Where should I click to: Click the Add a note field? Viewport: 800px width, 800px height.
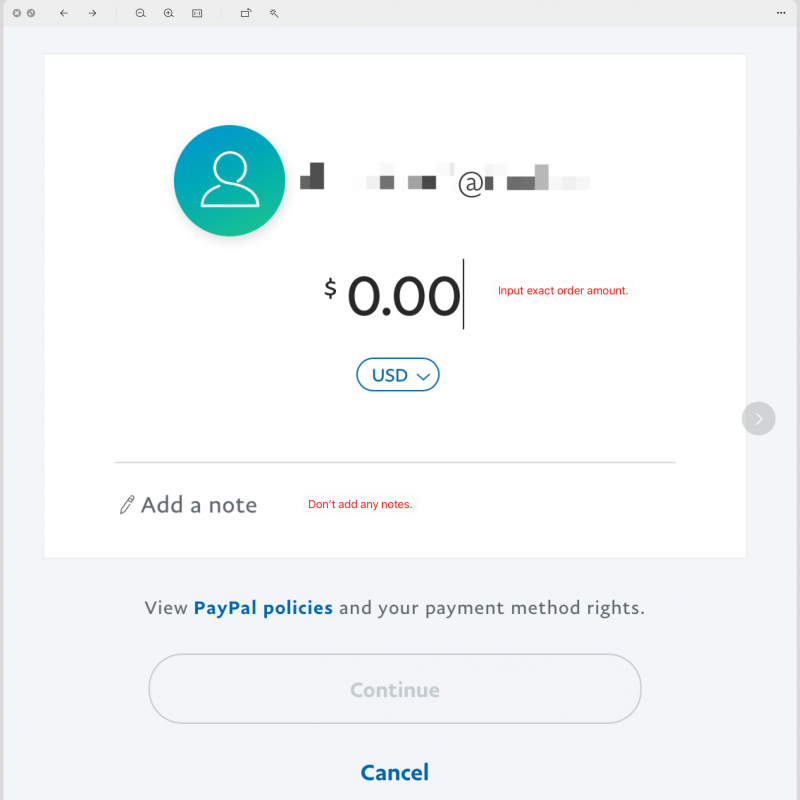pyautogui.click(x=199, y=505)
